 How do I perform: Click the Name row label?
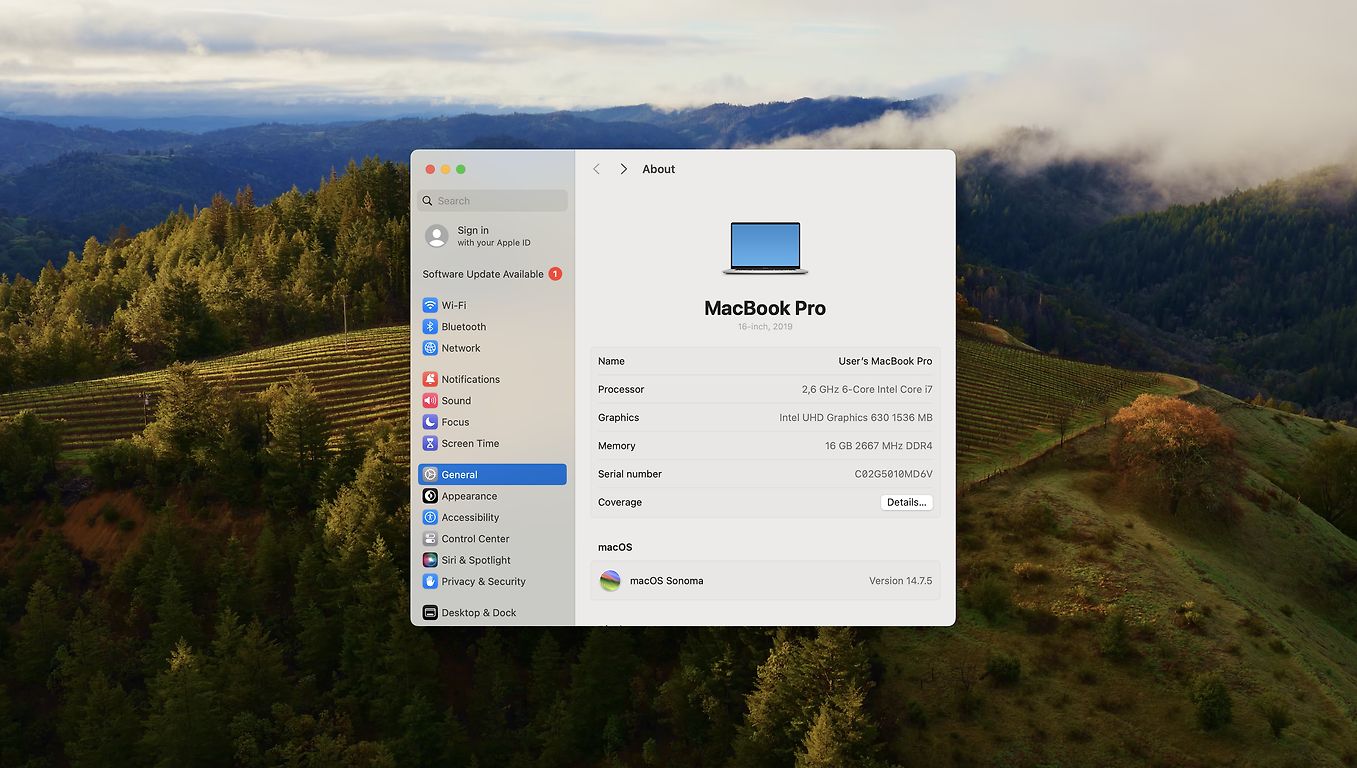coord(611,361)
